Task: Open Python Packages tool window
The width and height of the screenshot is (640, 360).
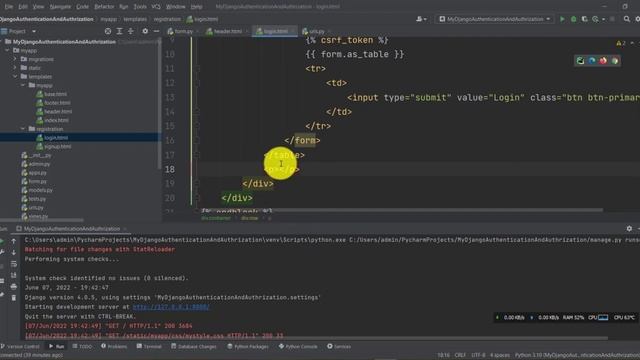Action: (248, 347)
